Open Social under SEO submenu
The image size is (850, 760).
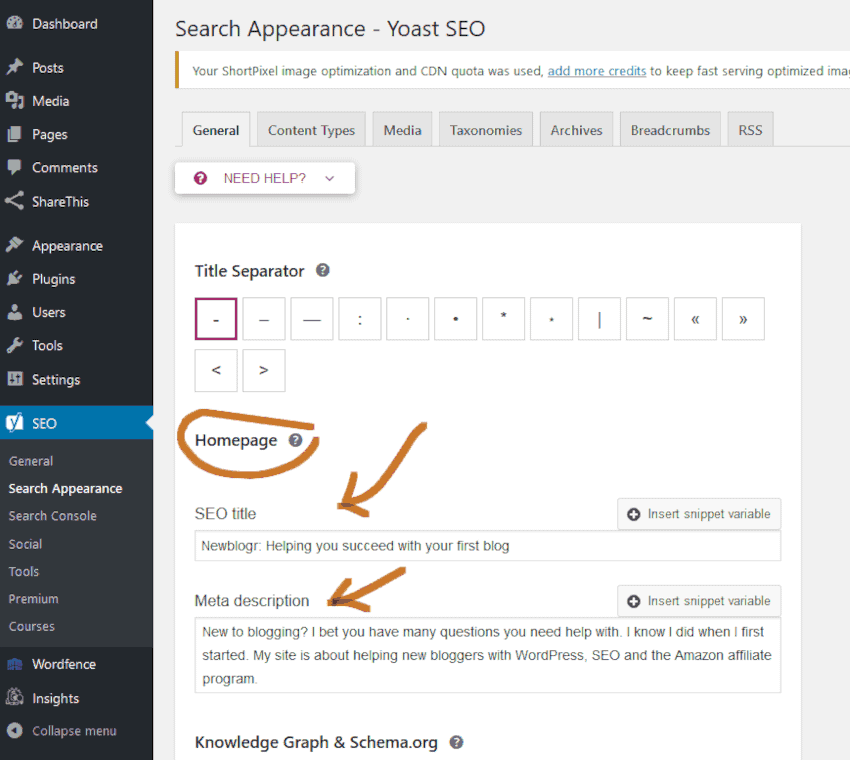[x=25, y=544]
